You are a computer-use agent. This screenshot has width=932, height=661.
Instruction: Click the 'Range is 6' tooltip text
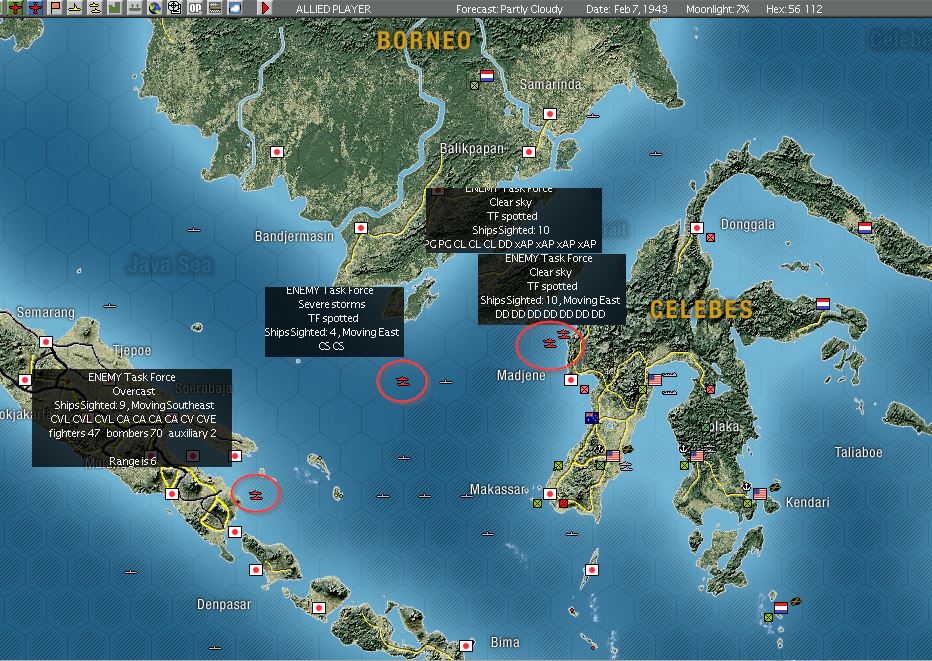(133, 461)
